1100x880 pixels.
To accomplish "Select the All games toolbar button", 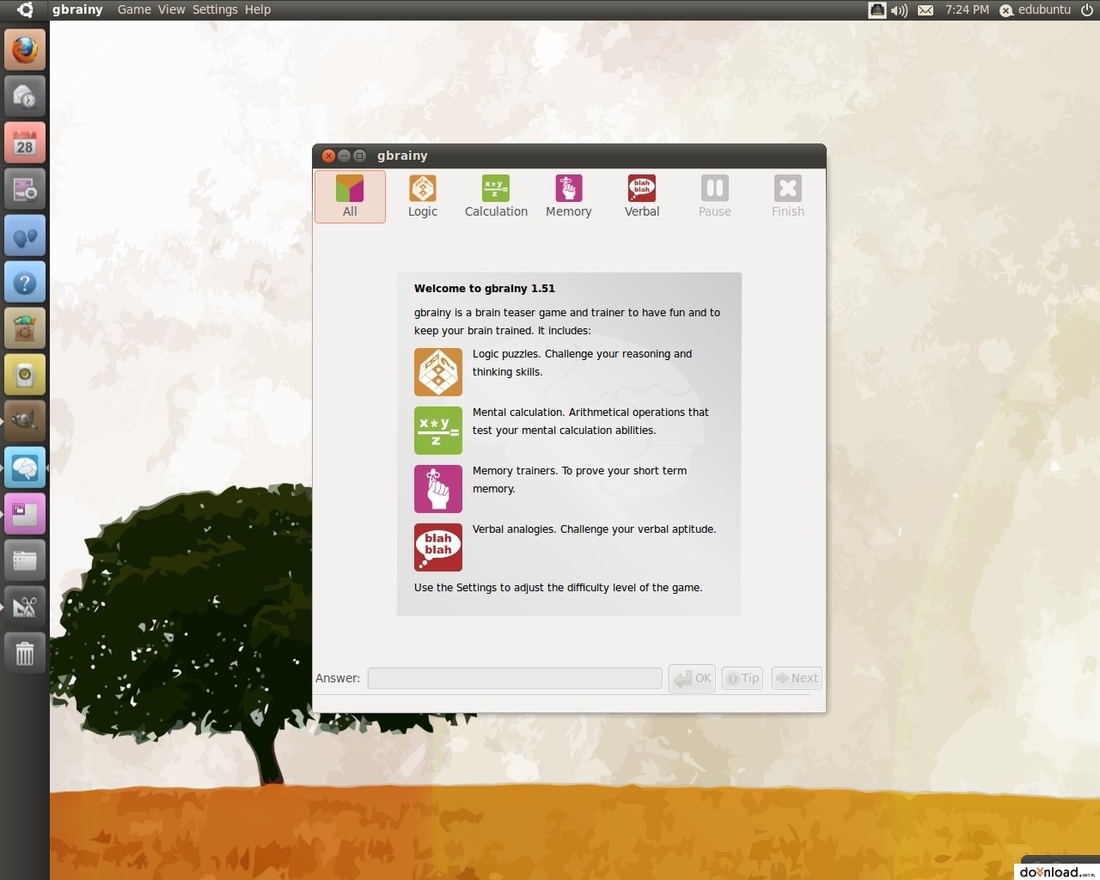I will point(350,196).
